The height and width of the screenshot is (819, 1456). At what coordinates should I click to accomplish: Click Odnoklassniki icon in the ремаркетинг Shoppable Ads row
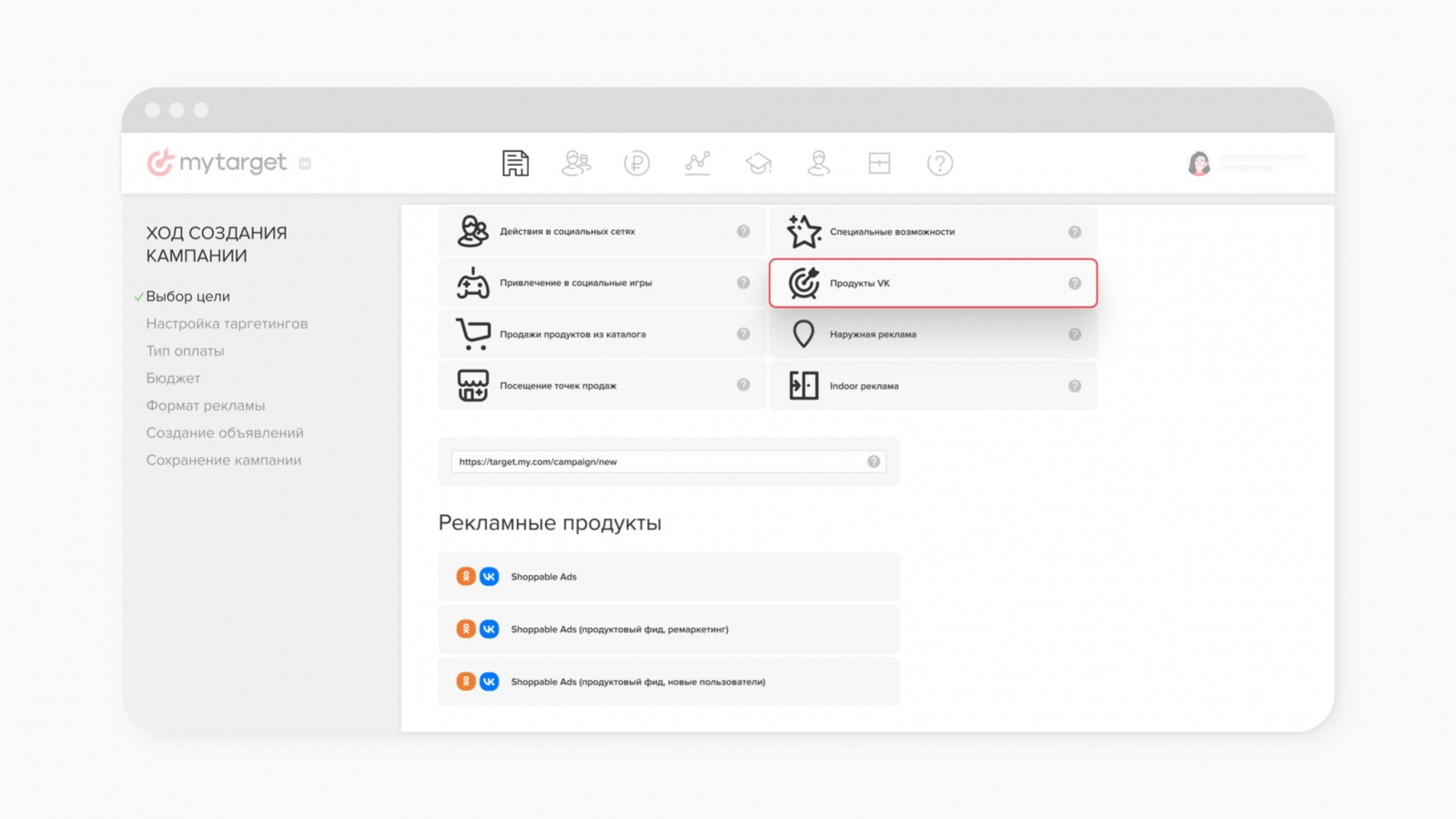(466, 629)
